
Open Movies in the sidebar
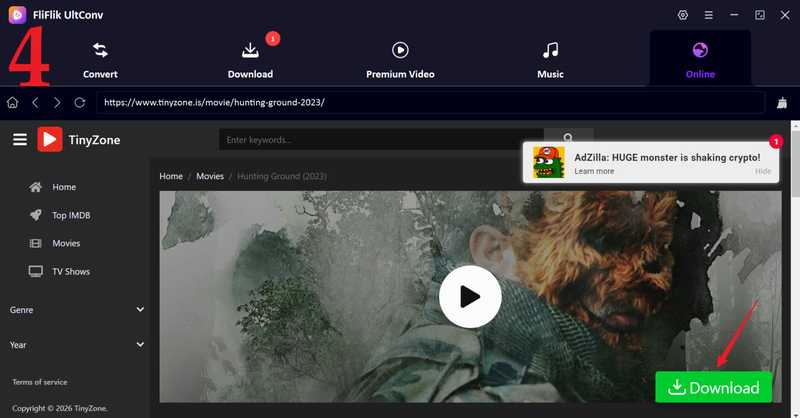(x=66, y=243)
